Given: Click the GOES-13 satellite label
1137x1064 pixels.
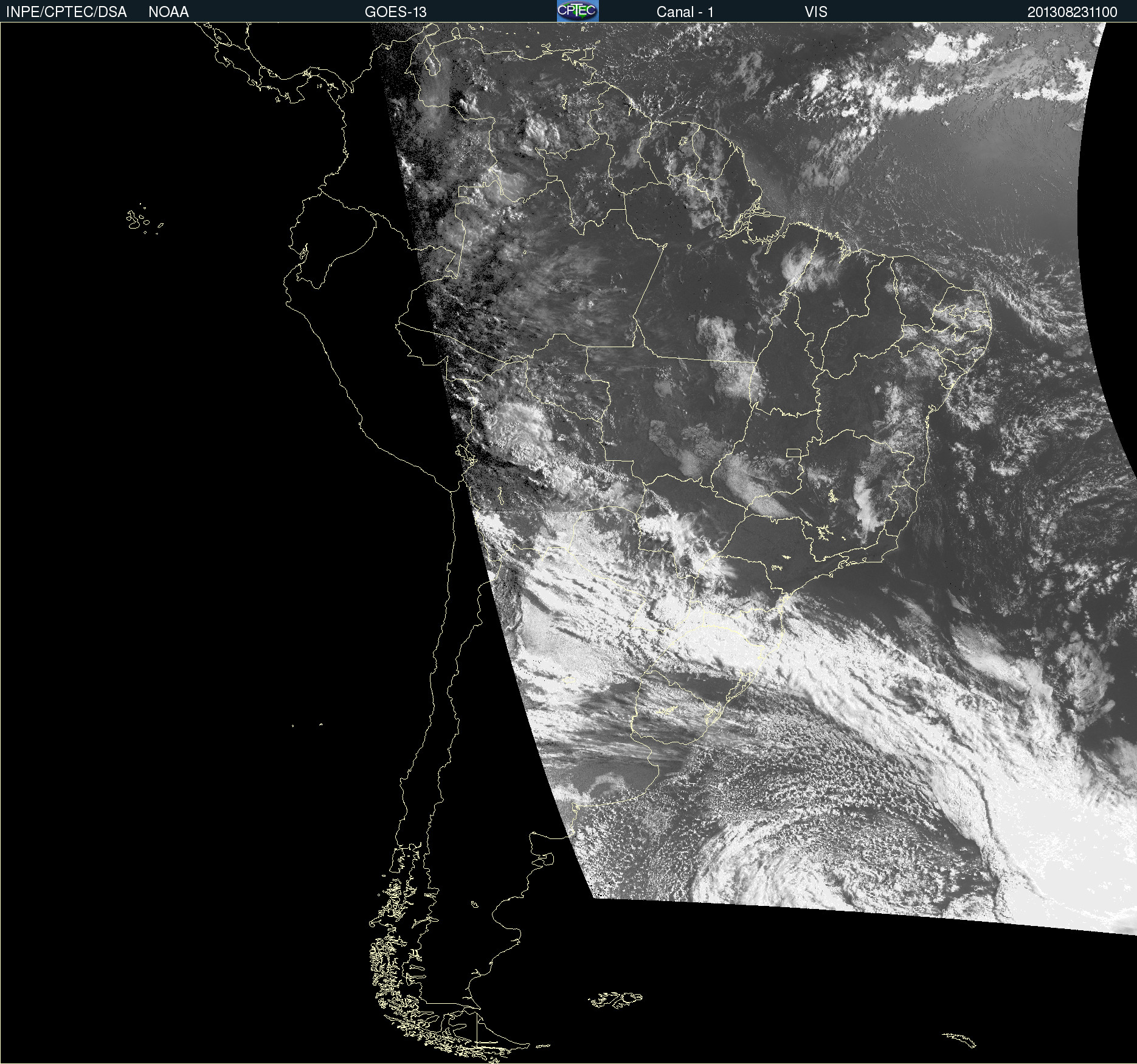Looking at the screenshot, I should [x=396, y=12].
